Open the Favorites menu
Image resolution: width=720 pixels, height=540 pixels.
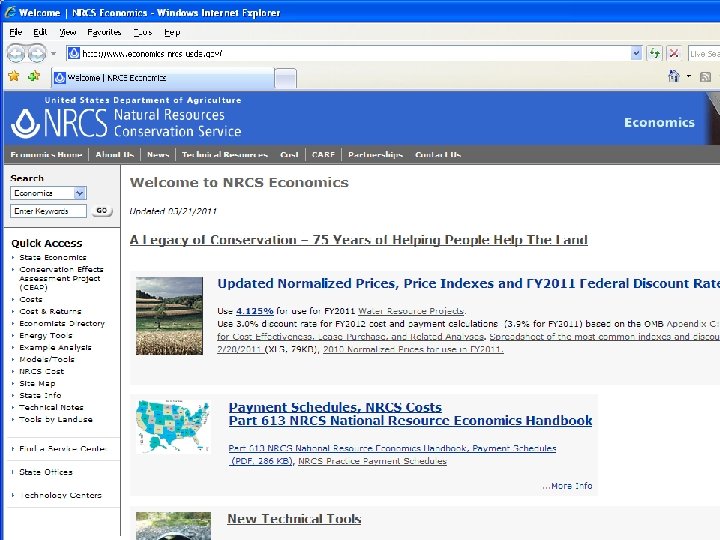click(x=104, y=32)
